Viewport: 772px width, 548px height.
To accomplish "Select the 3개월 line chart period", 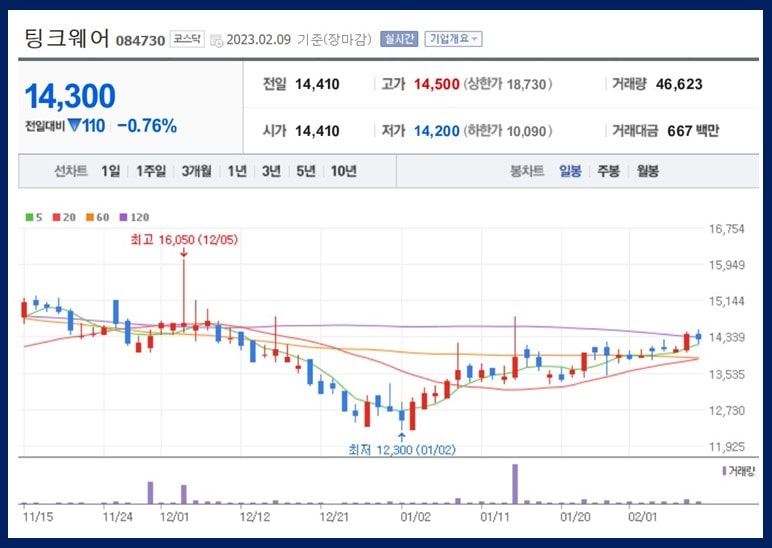I will [x=196, y=171].
